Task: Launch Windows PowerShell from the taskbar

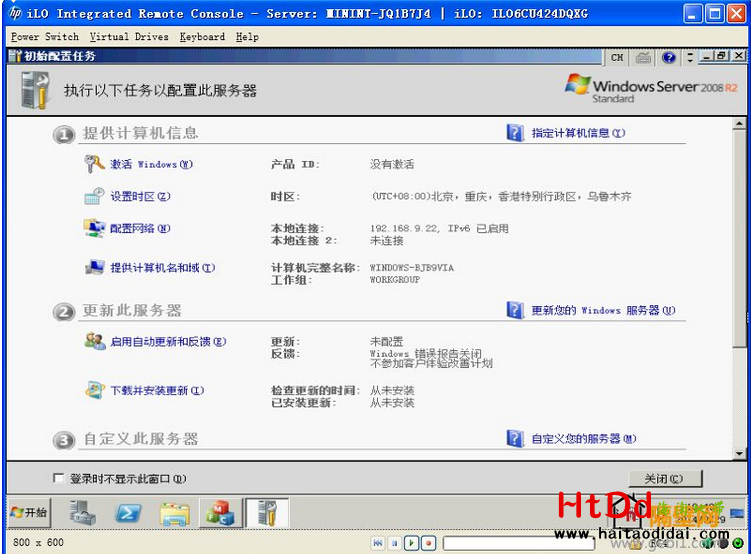Action: pyautogui.click(x=128, y=513)
